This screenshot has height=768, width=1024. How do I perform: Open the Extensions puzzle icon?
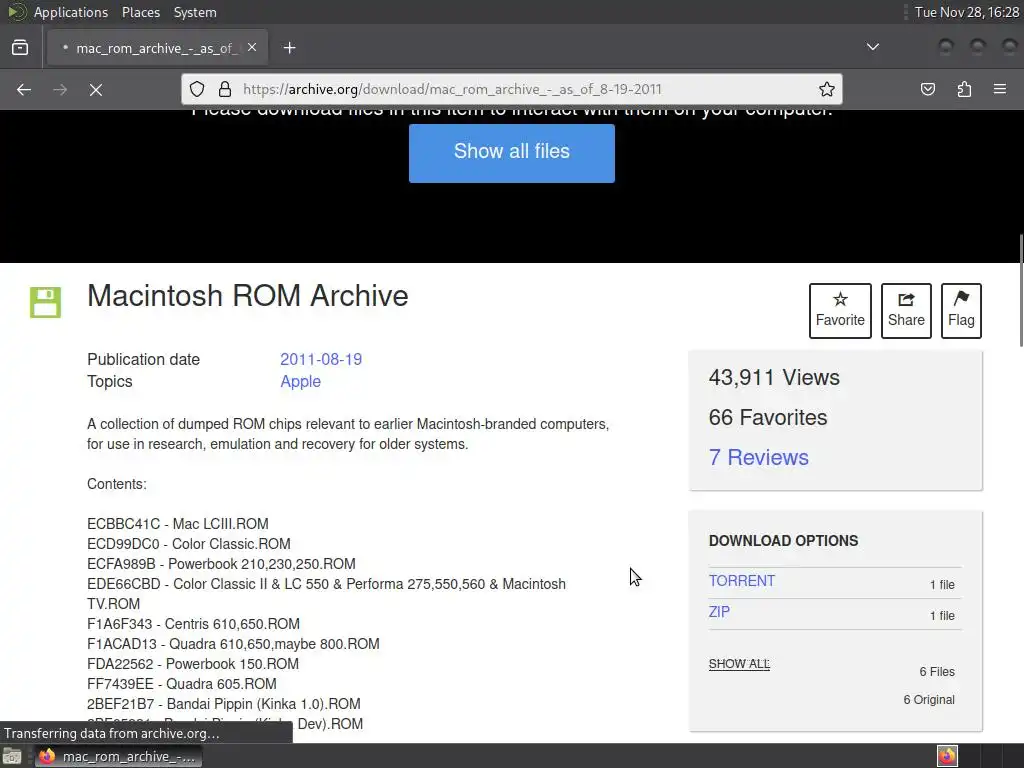coord(964,89)
